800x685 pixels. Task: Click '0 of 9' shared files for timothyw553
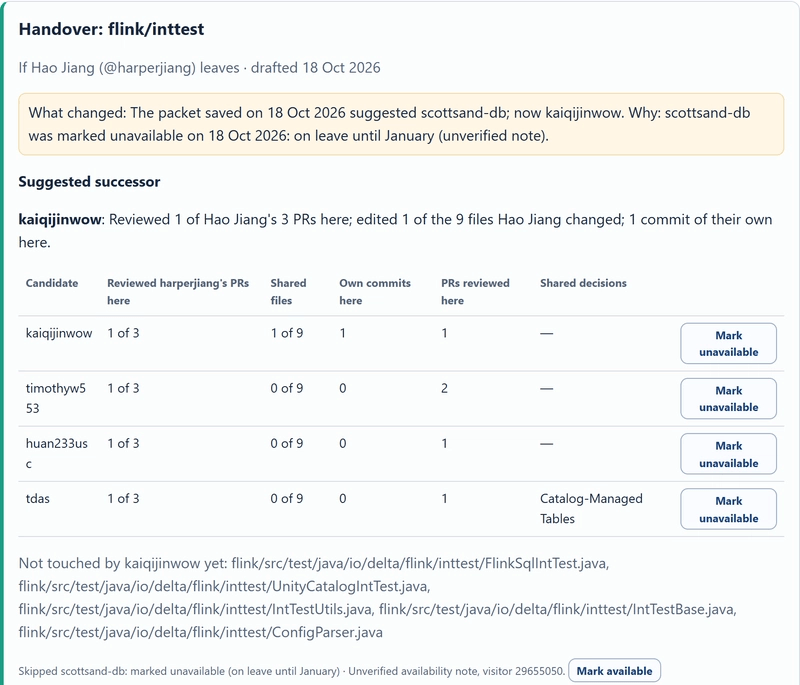[287, 388]
